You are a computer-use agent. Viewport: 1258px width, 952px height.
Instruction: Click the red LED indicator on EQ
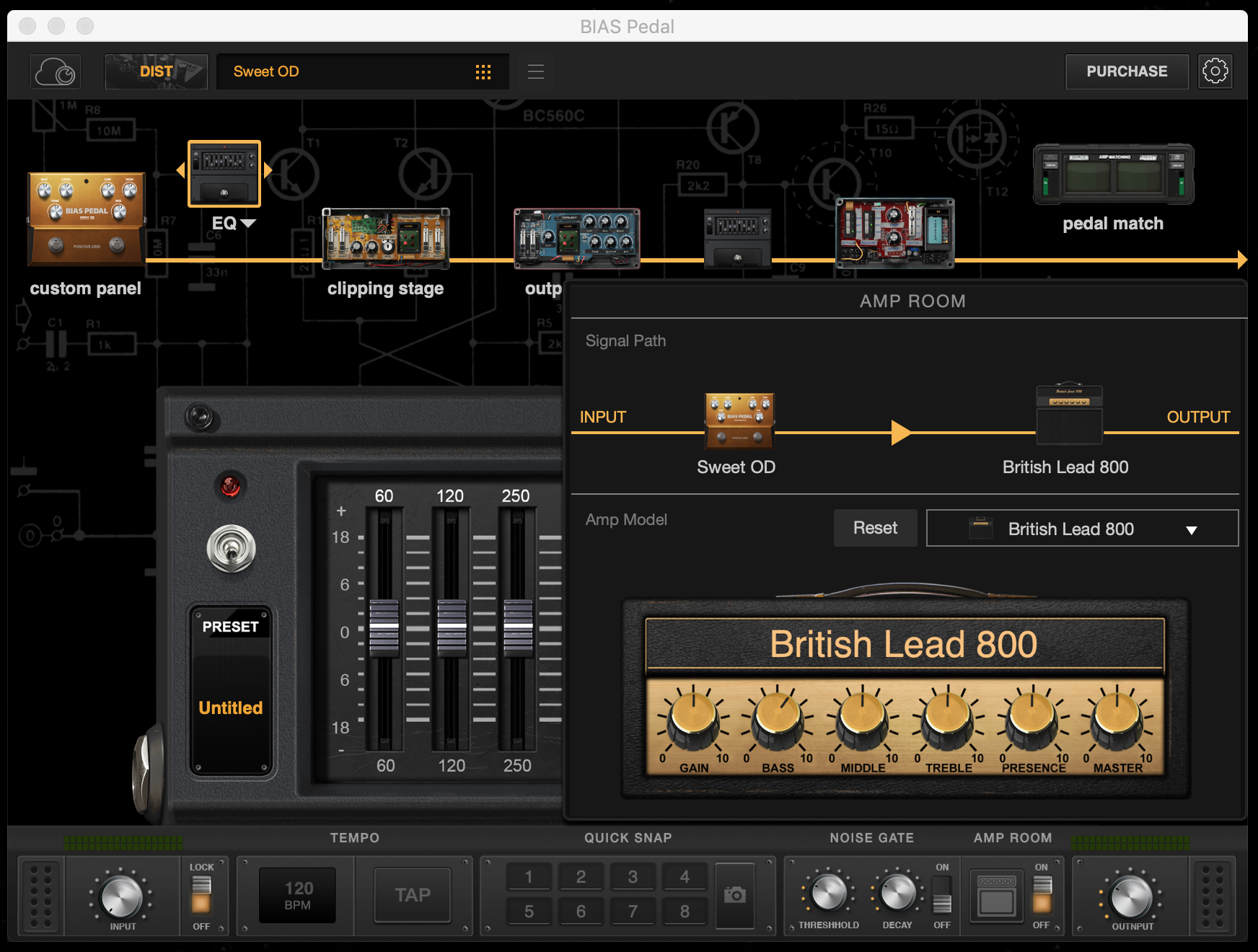(x=230, y=485)
